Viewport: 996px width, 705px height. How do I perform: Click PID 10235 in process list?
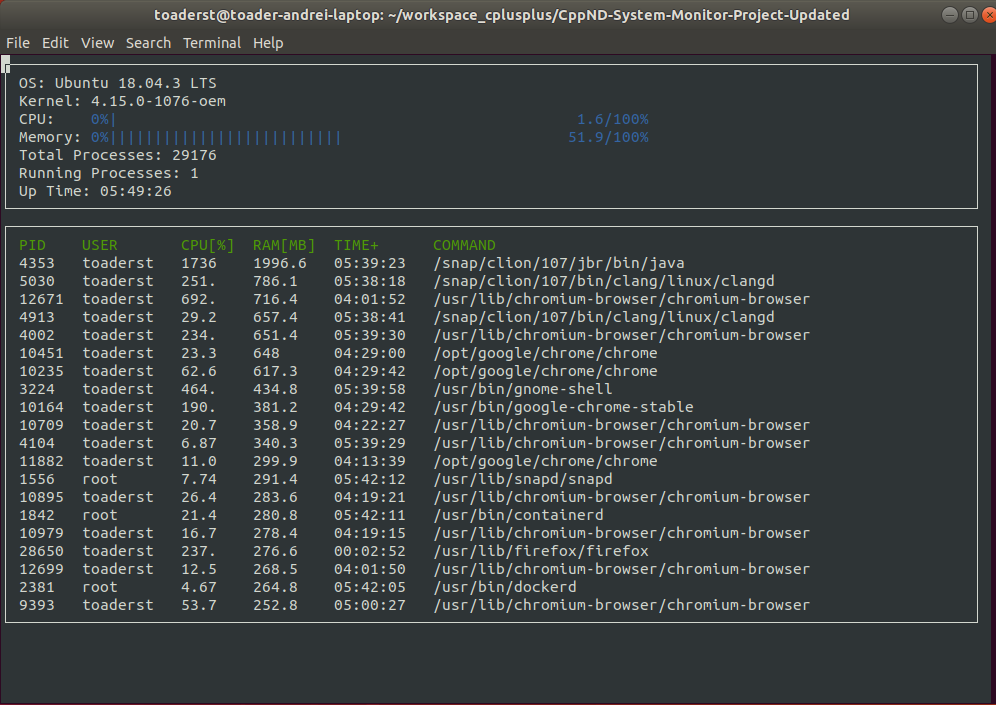(41, 371)
